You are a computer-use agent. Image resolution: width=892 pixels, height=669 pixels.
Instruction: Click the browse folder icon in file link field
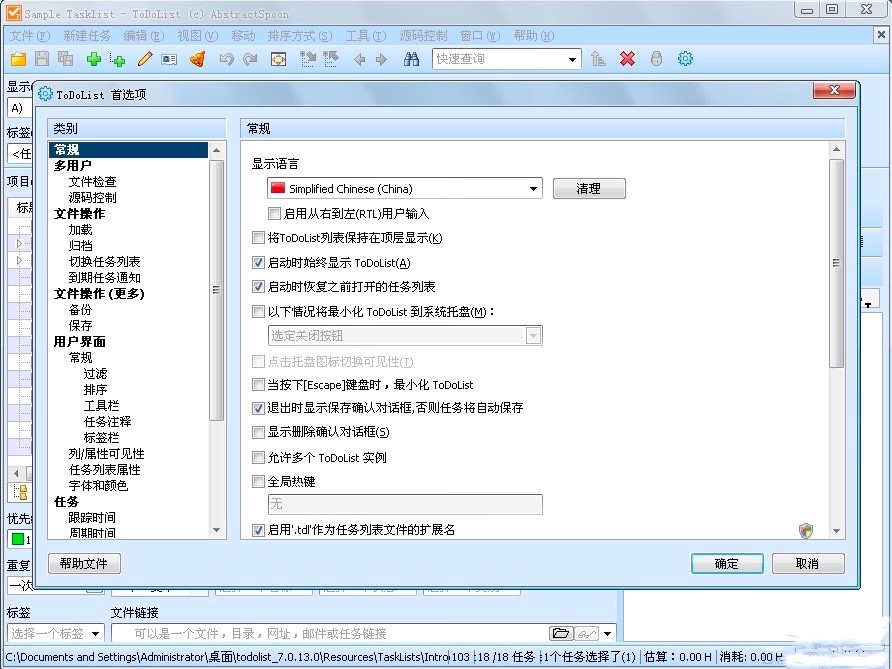click(x=560, y=633)
